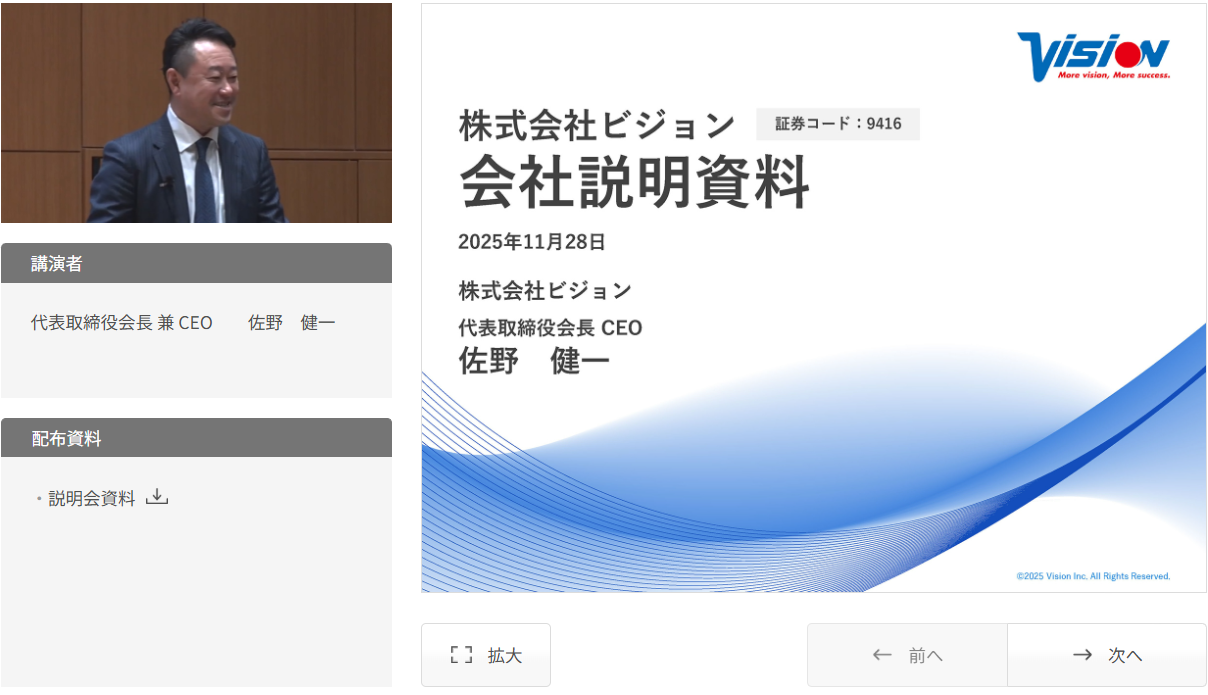Click the blue wave graphic on the slide
The image size is (1208, 695).
click(x=800, y=480)
